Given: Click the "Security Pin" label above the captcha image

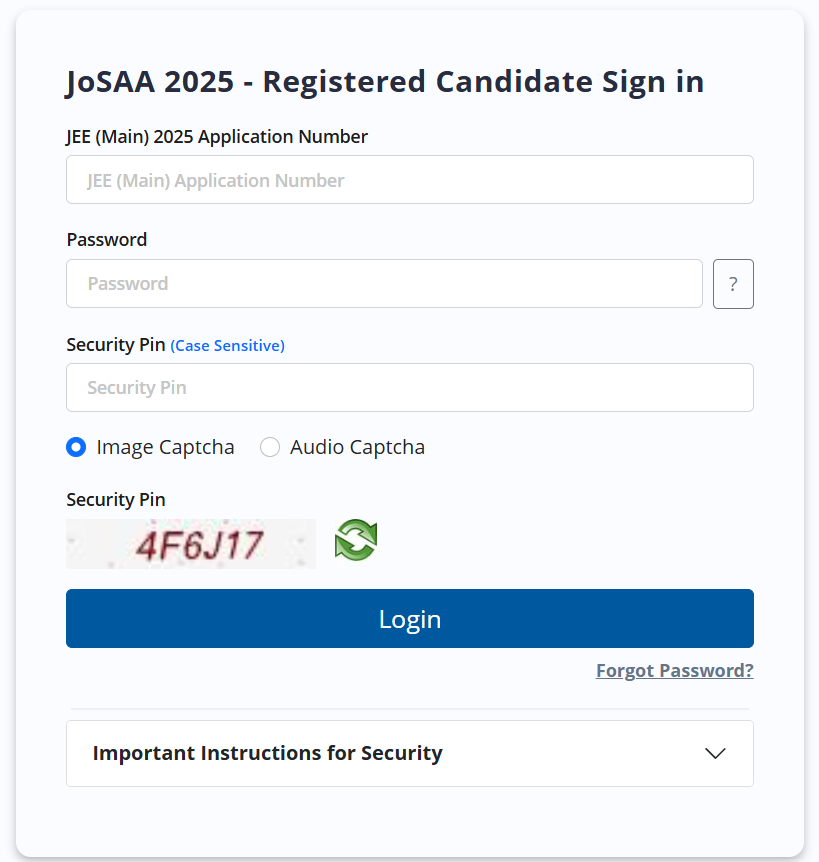Looking at the screenshot, I should [116, 500].
